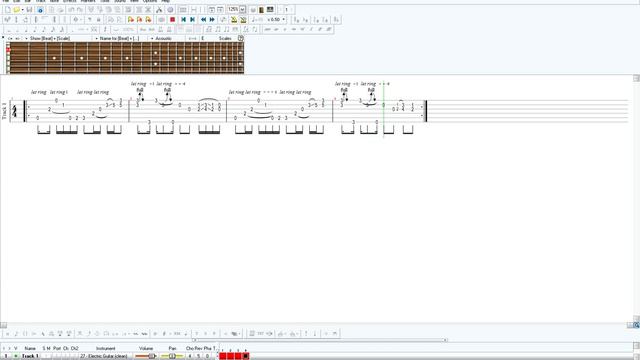640x360 pixels.
Task: Click the Chorus value 4 for Track 1
Action: (190, 356)
